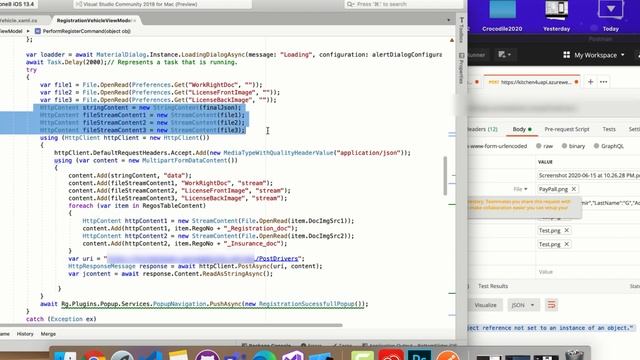This screenshot has height=360, width=640.
Task: Click the Visualize button in Postman response
Action: tap(485, 305)
